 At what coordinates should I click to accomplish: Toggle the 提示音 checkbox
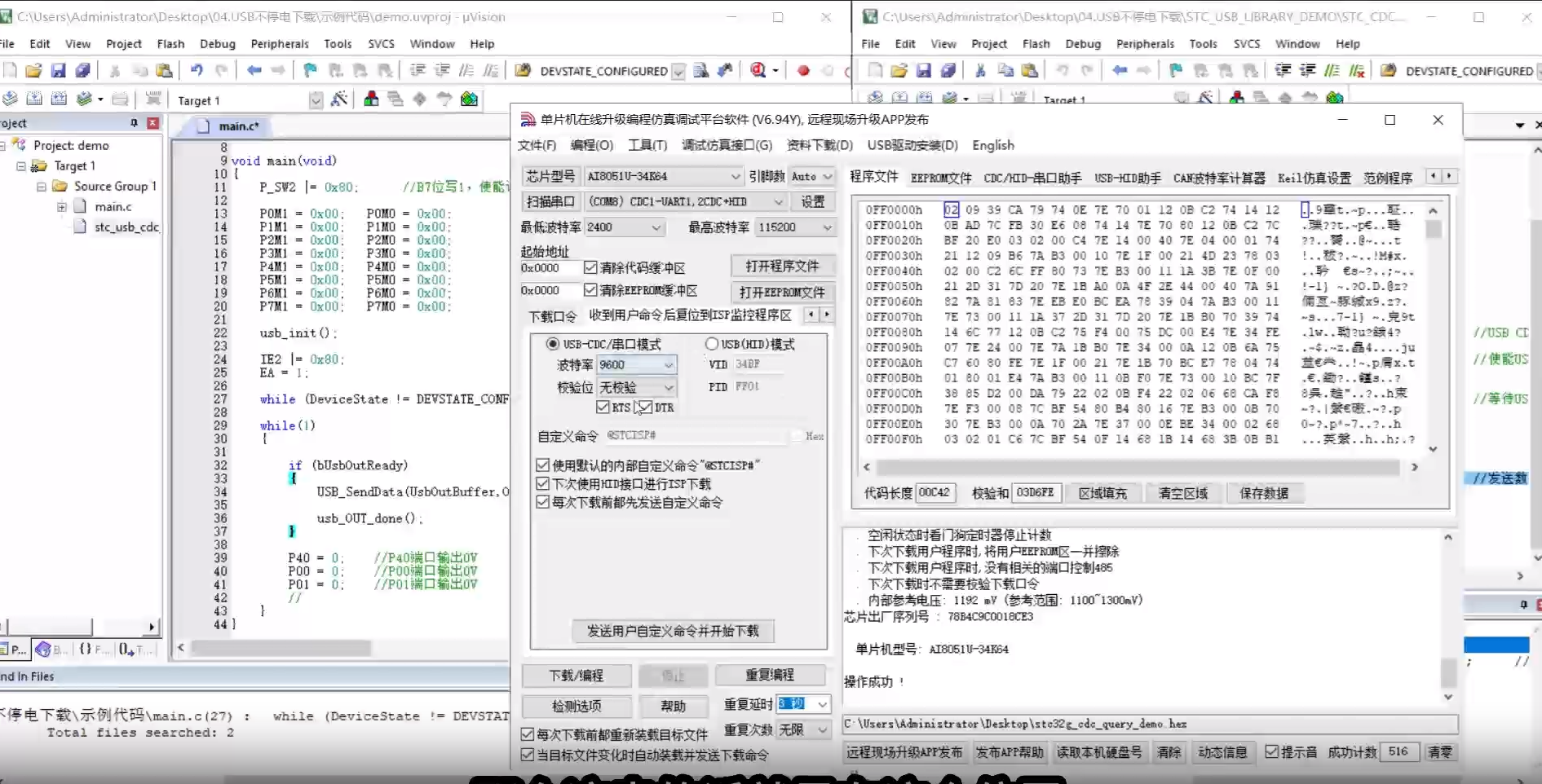click(1271, 752)
